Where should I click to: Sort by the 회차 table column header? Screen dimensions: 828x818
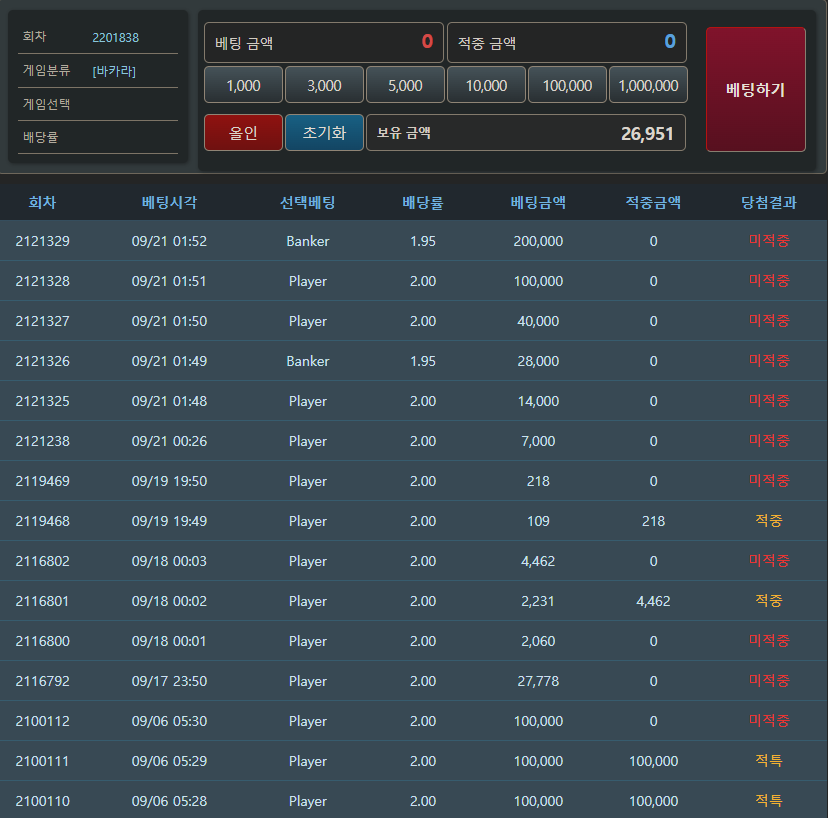[x=42, y=202]
